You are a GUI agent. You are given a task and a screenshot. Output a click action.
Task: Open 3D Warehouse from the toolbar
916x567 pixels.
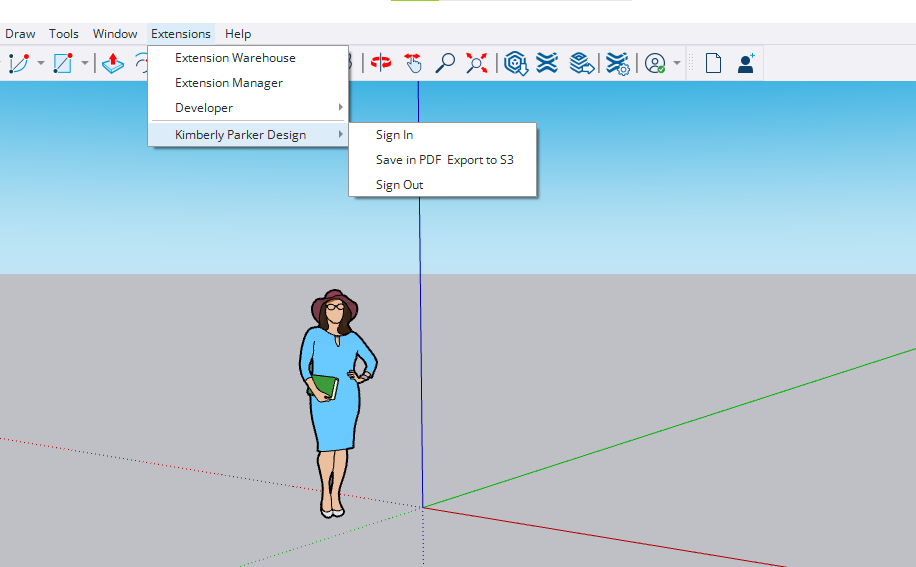pos(516,63)
